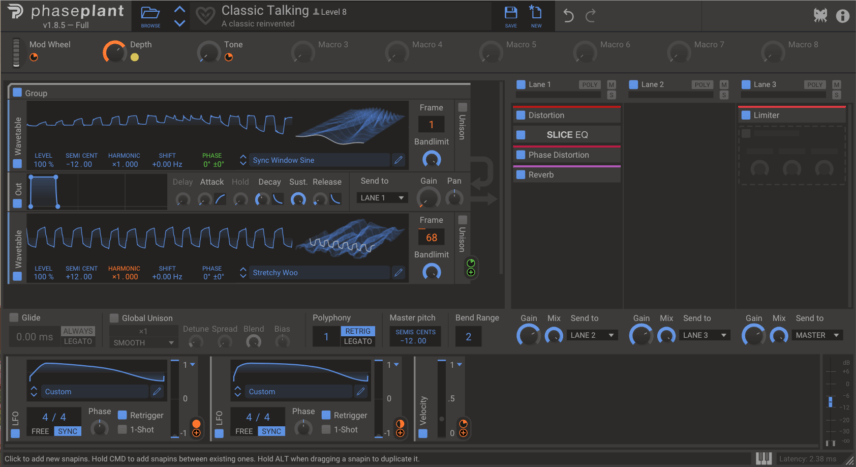Click the Bend Range value field
856x467 pixels.
(x=468, y=337)
